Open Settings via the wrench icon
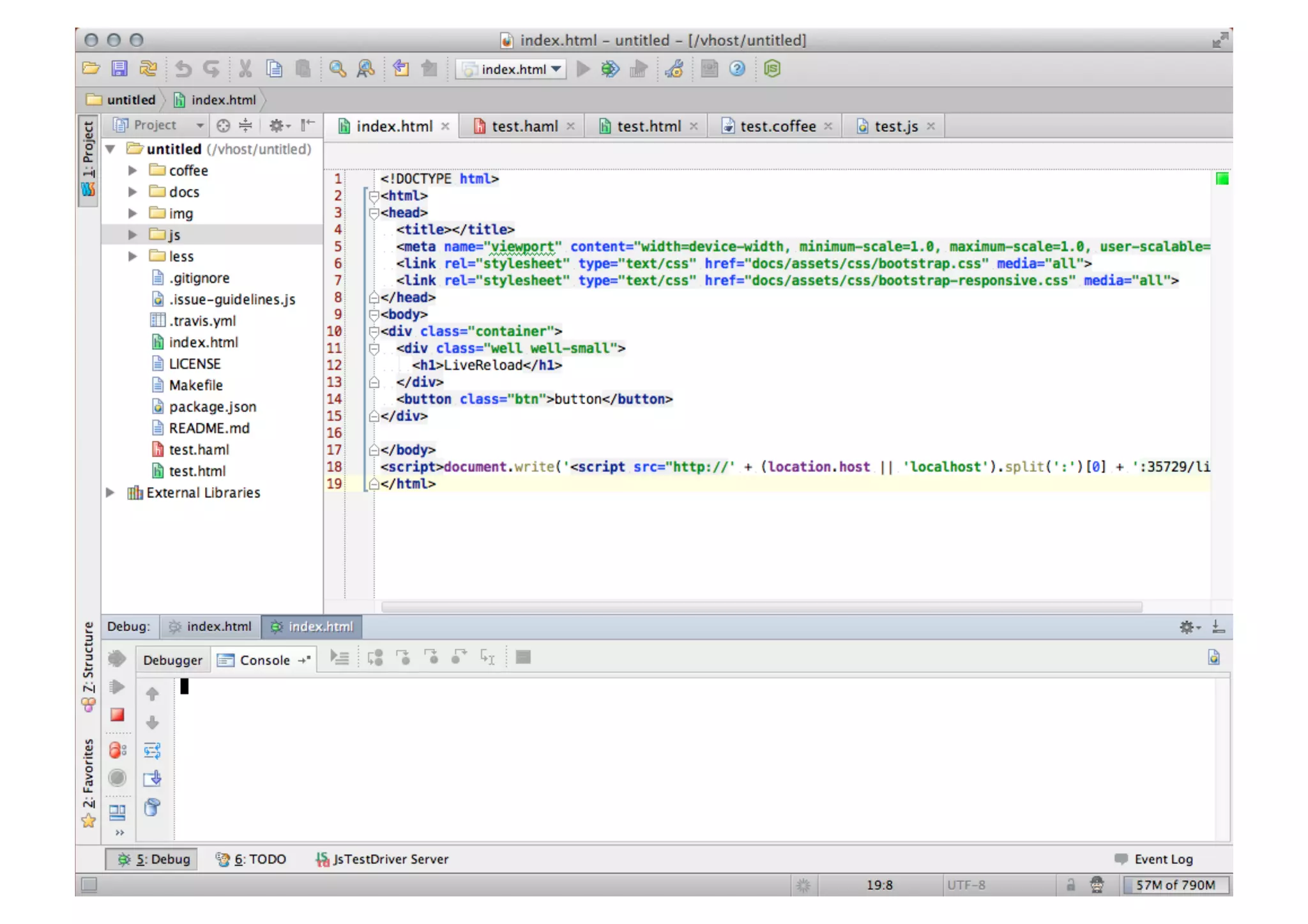This screenshot has height=924, width=1308. (674, 68)
